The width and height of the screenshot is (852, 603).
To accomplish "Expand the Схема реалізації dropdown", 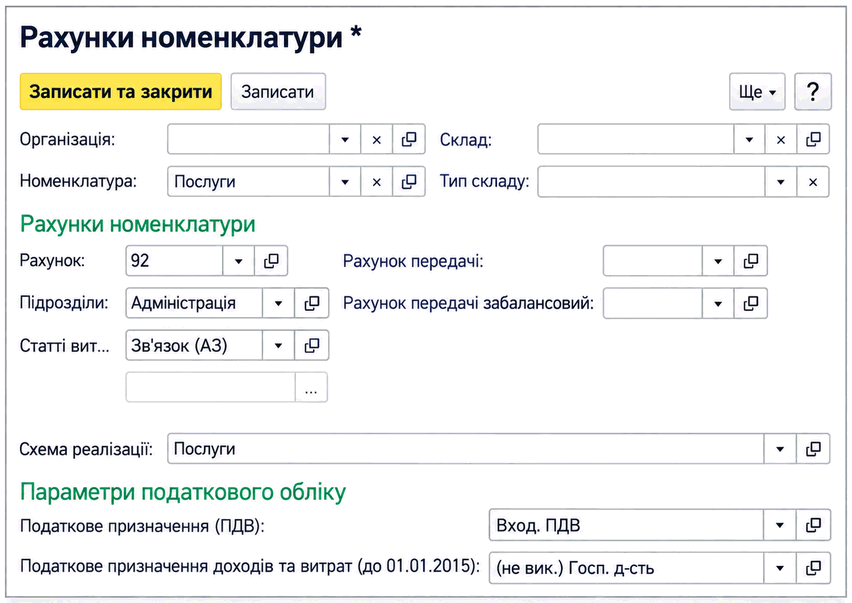I will (x=780, y=449).
